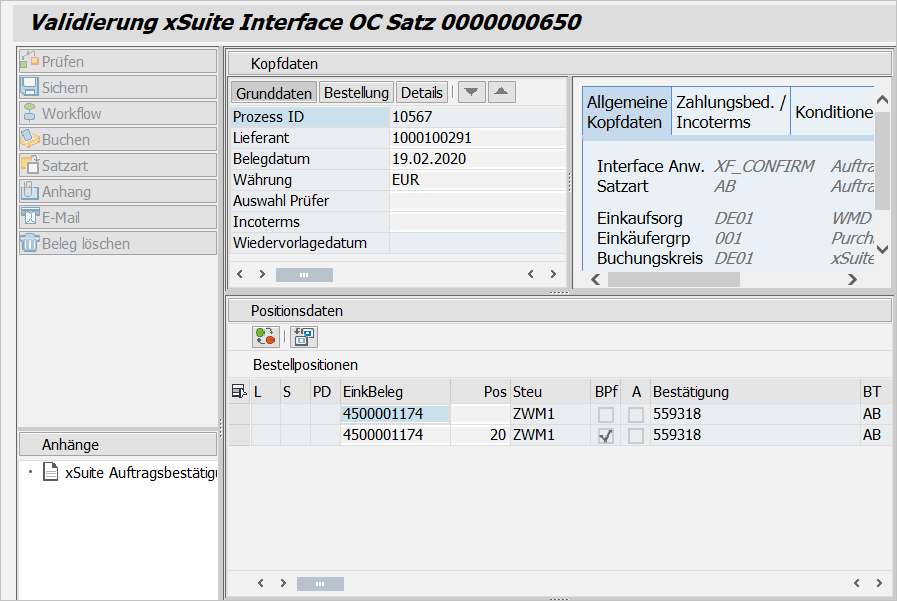This screenshot has width=897, height=601.
Task: Click the green-red refresh icon in Positionsdaten
Action: click(265, 338)
